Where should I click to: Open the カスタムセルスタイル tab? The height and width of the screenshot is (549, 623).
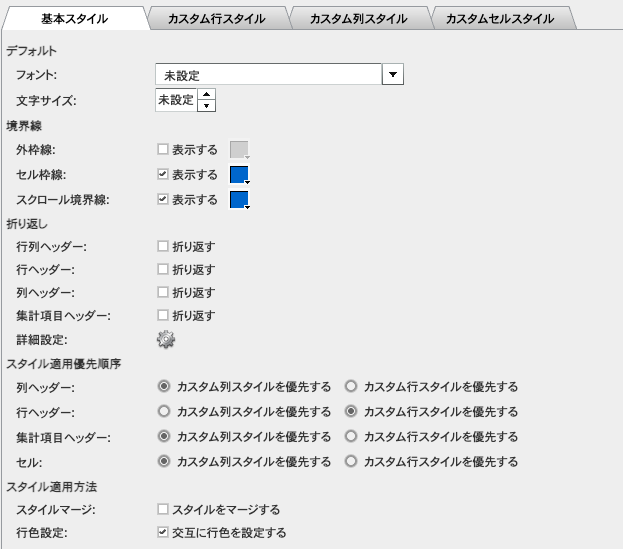[x=500, y=18]
